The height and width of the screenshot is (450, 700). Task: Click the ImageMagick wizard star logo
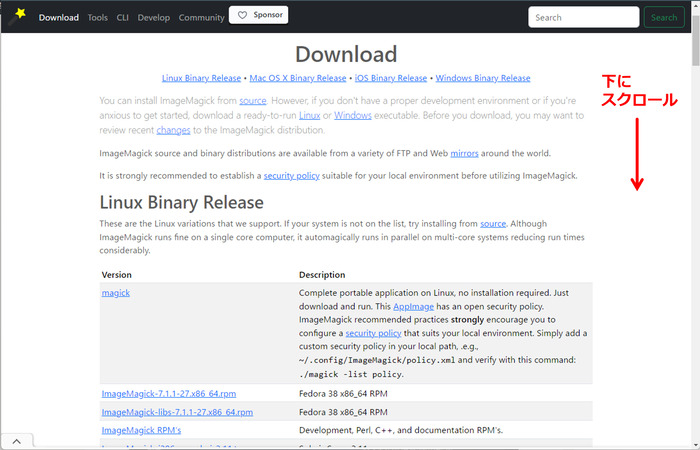17,17
